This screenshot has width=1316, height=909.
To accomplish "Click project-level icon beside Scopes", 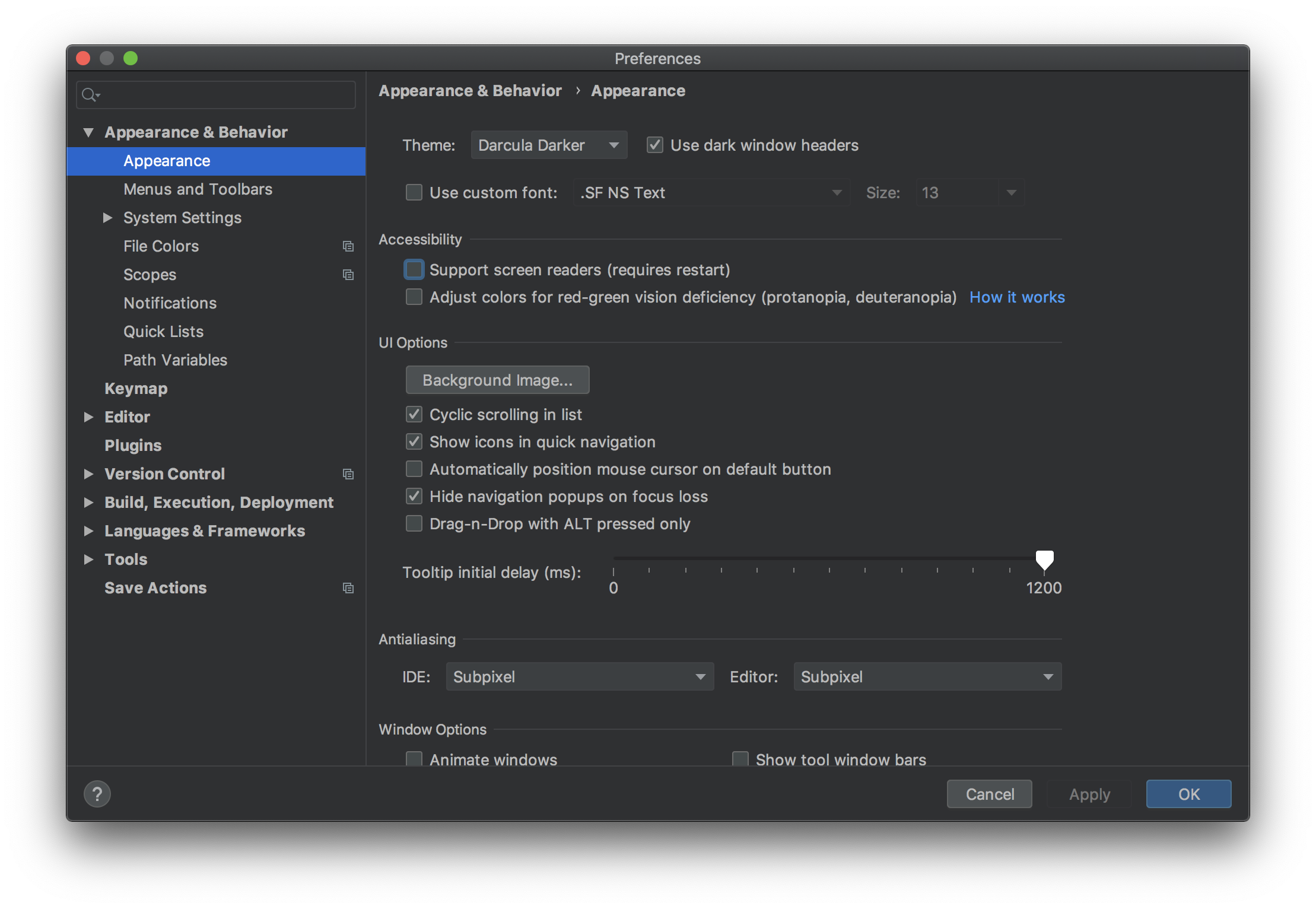I will 348,275.
